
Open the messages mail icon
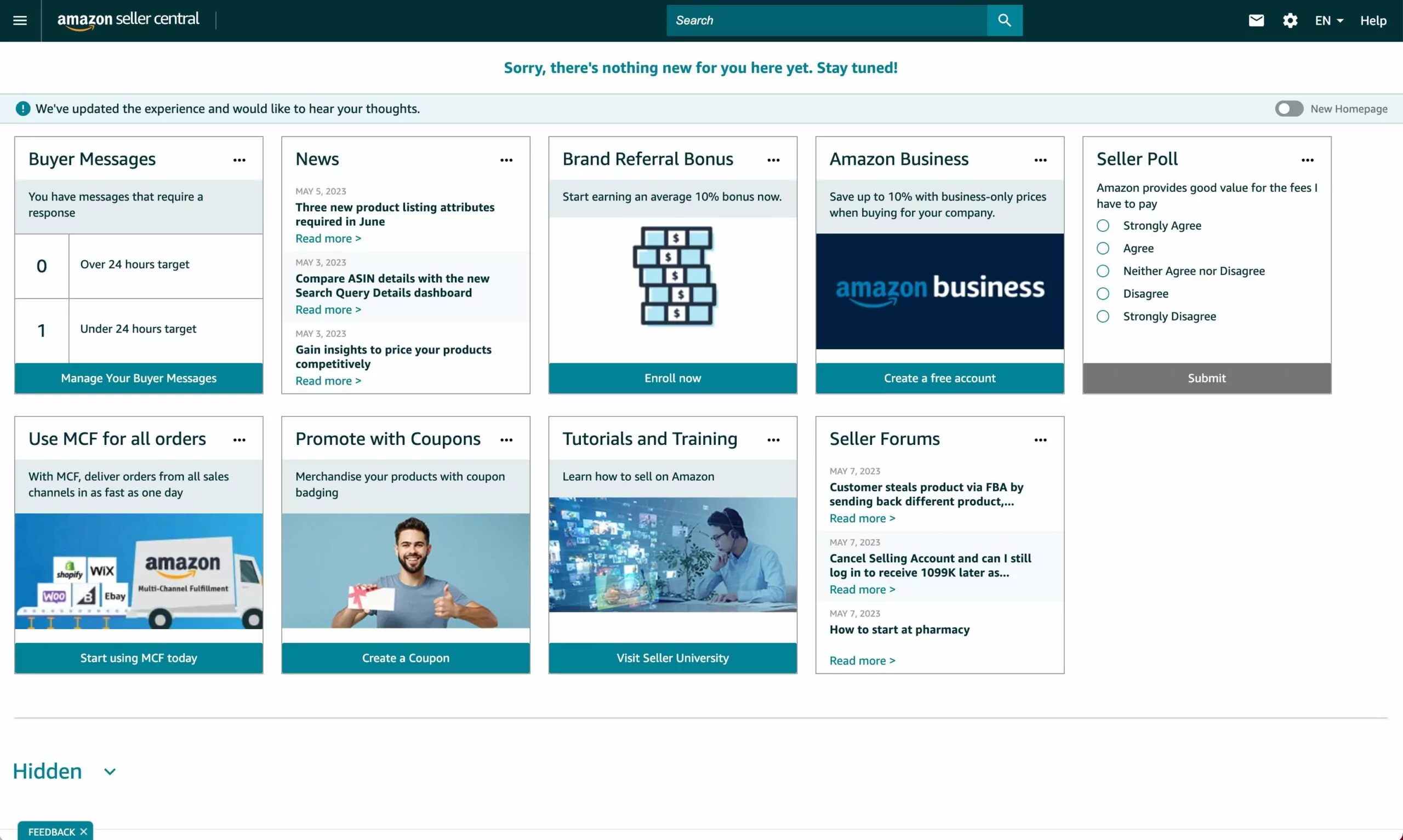click(x=1256, y=20)
